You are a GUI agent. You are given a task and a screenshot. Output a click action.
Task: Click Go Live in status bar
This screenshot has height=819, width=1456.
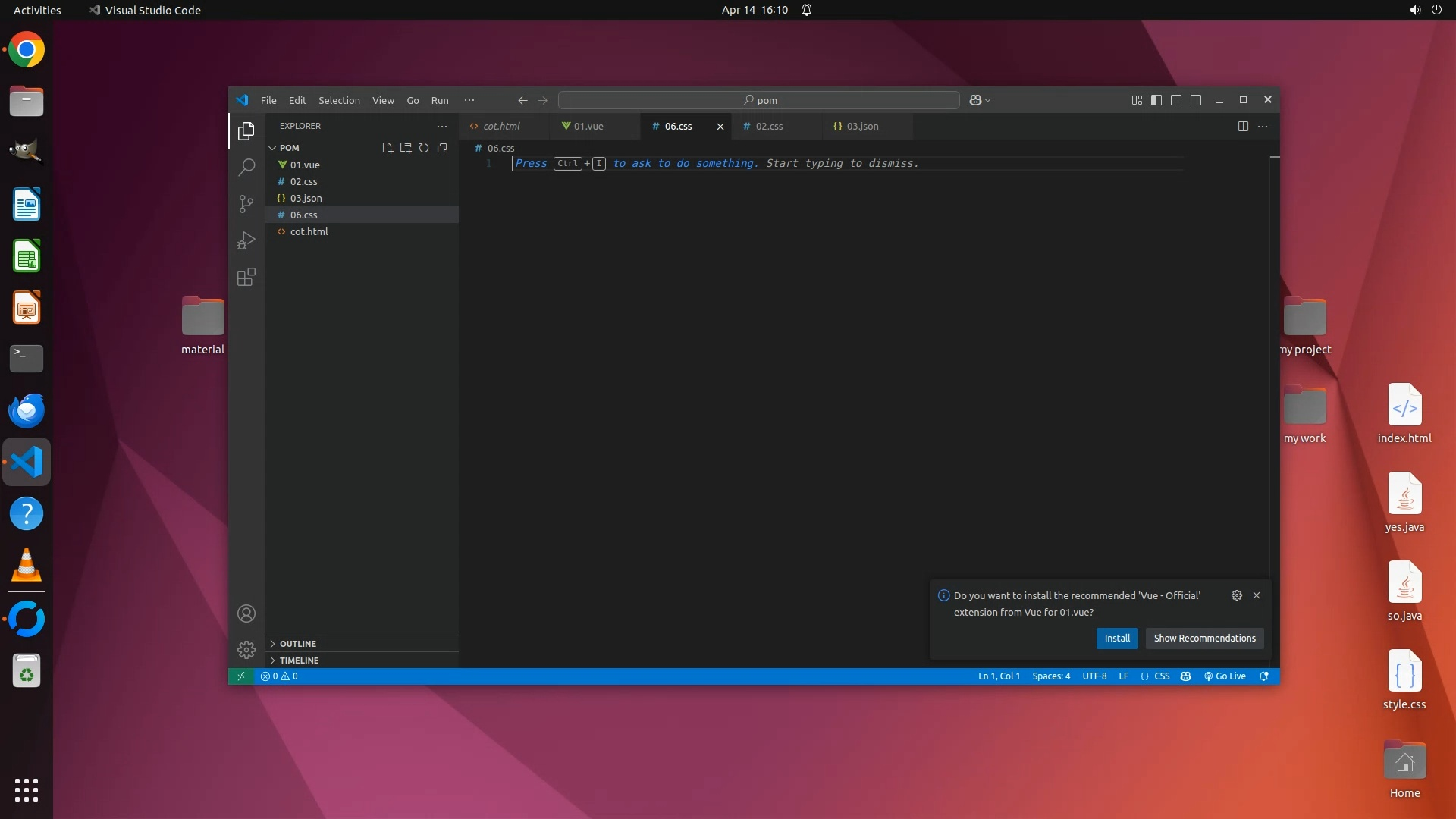[1225, 676]
